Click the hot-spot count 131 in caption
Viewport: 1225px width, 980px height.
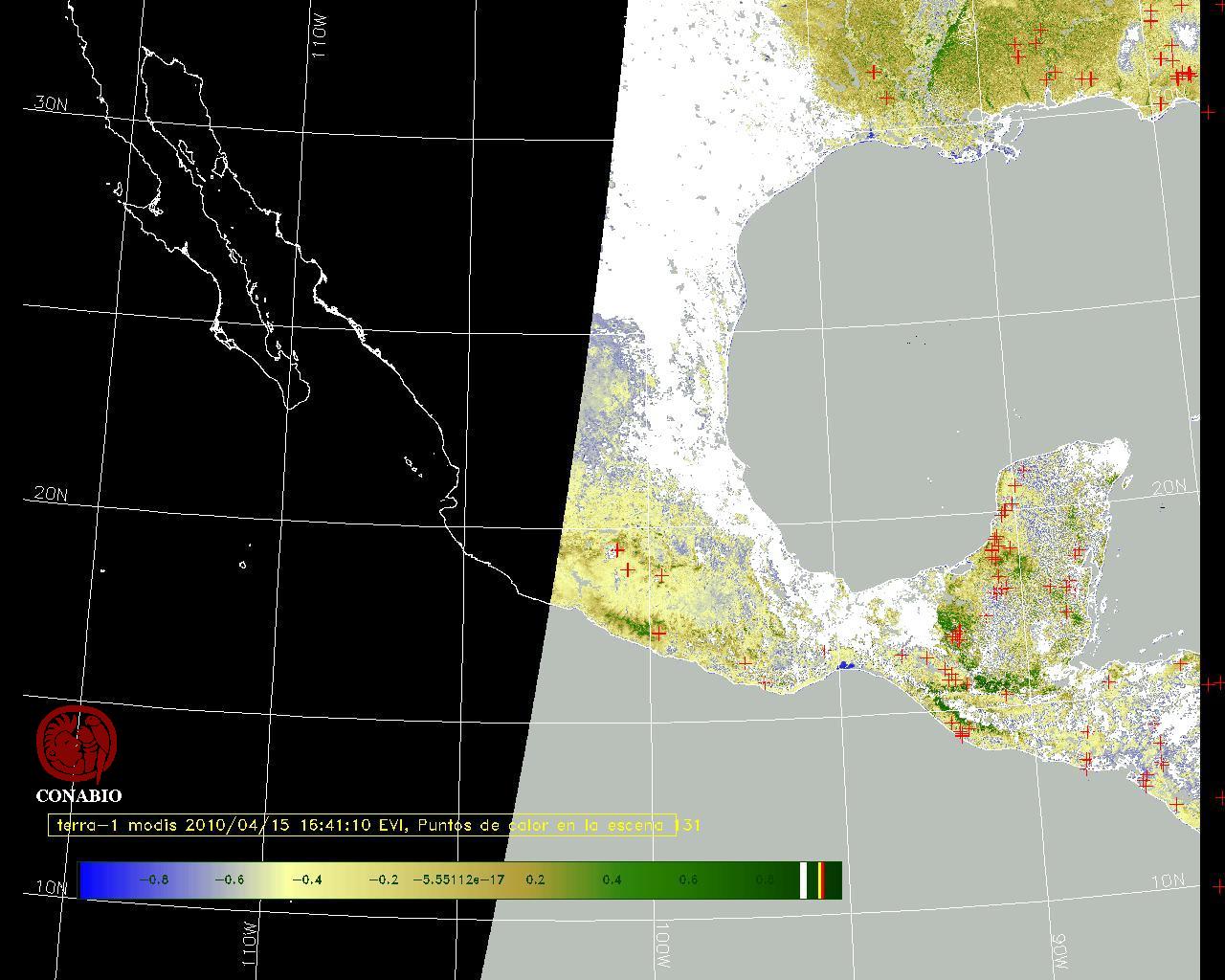point(689,825)
